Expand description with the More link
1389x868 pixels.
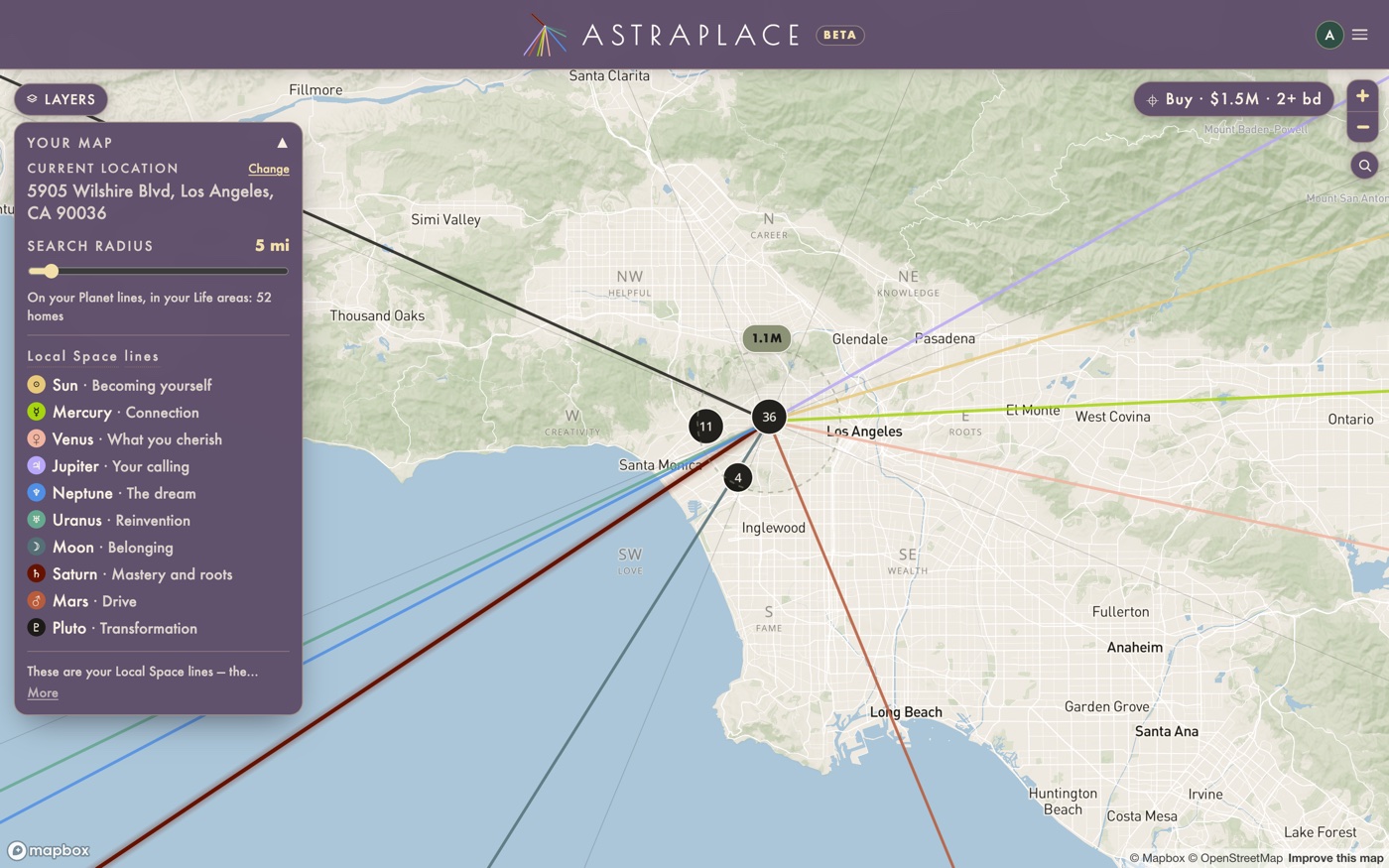click(43, 692)
